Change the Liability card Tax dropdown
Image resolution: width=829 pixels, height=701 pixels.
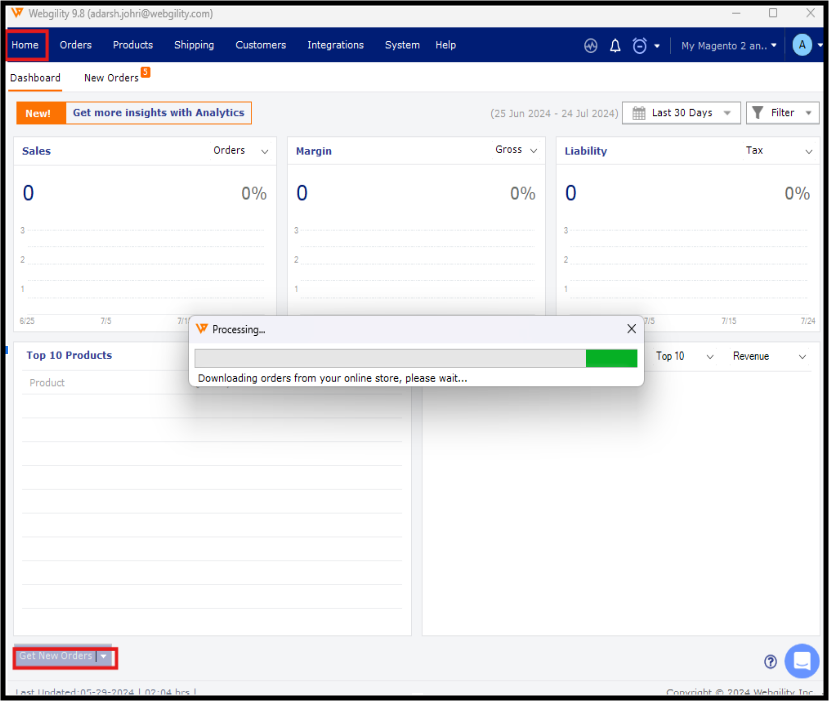[779, 151]
